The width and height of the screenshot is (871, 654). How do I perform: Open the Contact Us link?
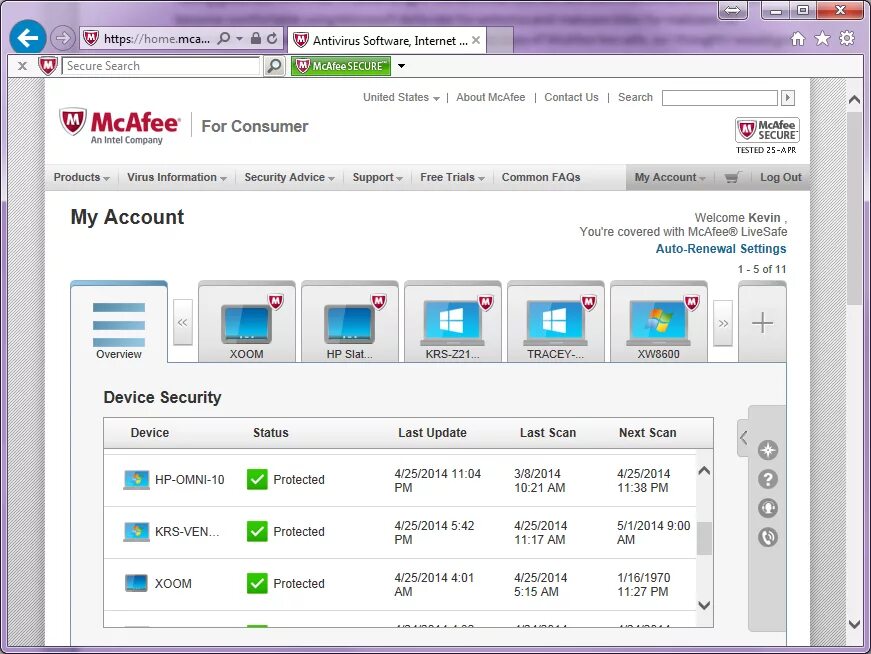[571, 97]
